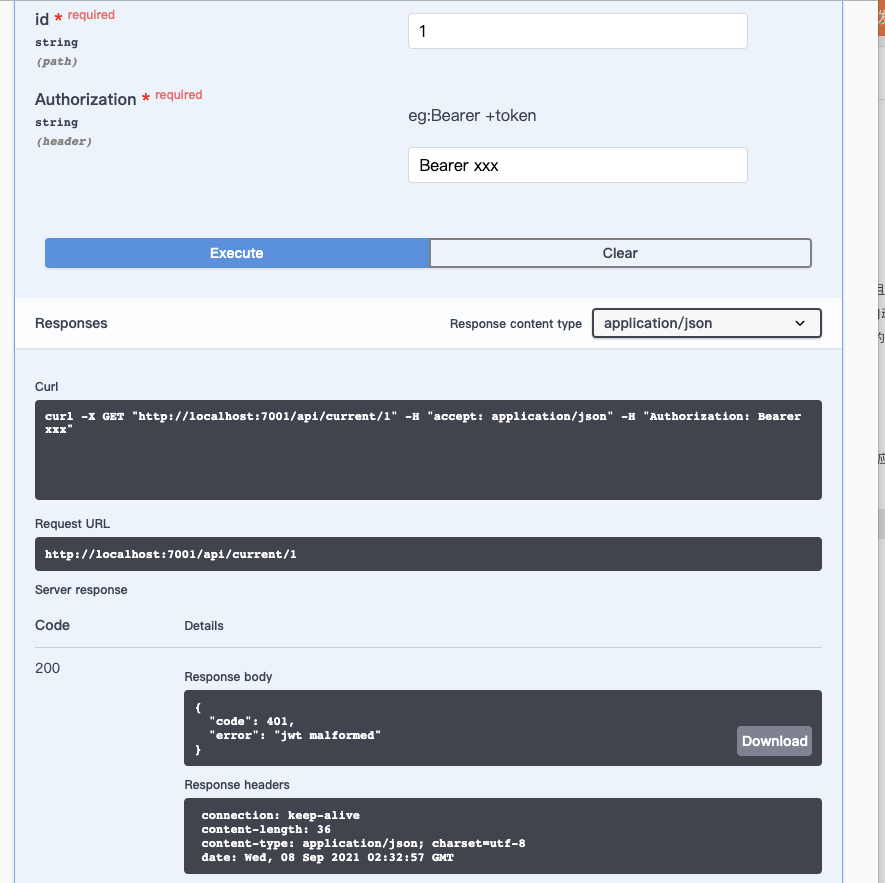Download the response body
Viewport: 885px width, 883px height.
774,741
